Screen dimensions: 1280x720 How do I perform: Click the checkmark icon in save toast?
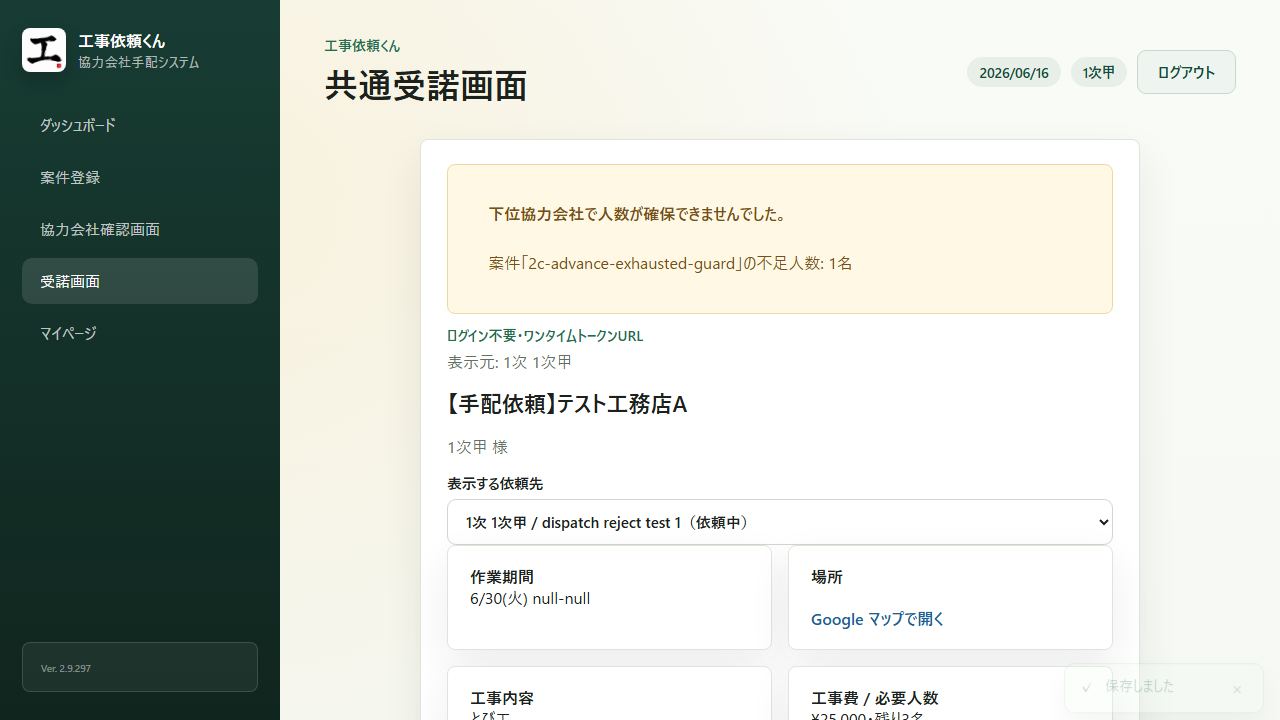pos(1087,687)
